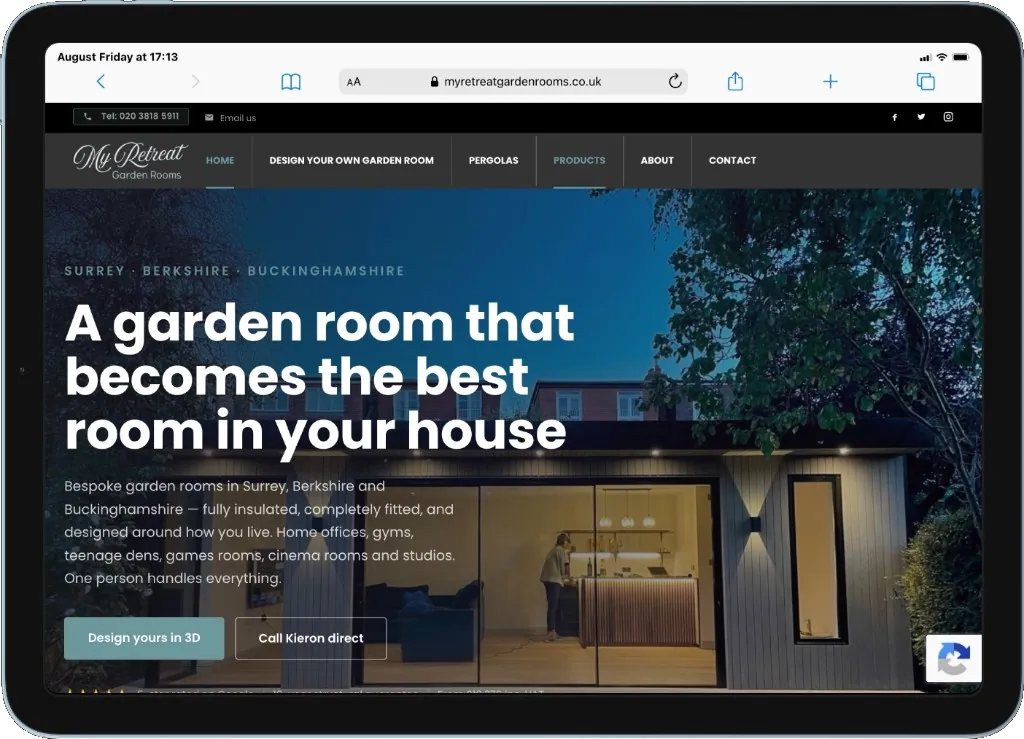Open the CONTACT menu item

pyautogui.click(x=733, y=161)
